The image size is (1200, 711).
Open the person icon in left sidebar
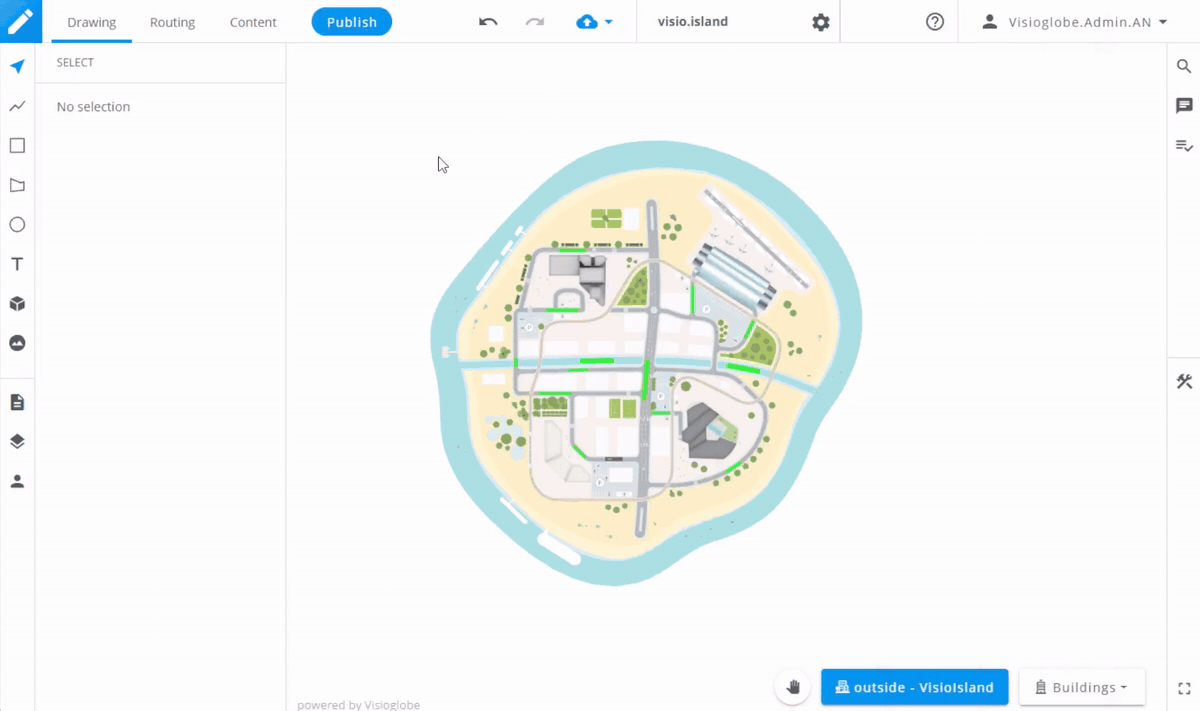point(17,481)
